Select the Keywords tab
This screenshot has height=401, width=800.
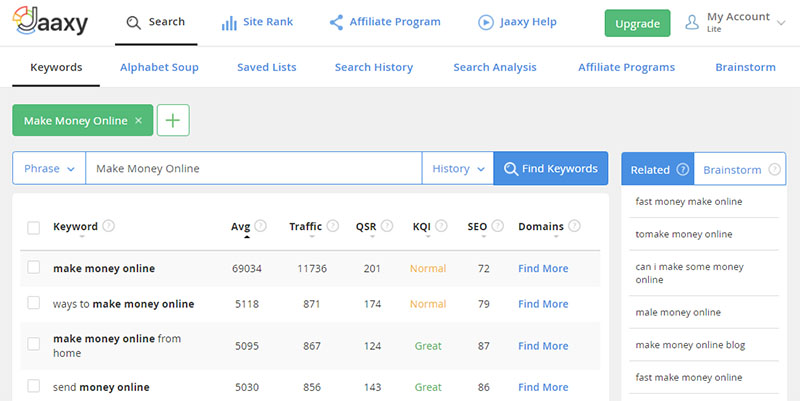56,67
